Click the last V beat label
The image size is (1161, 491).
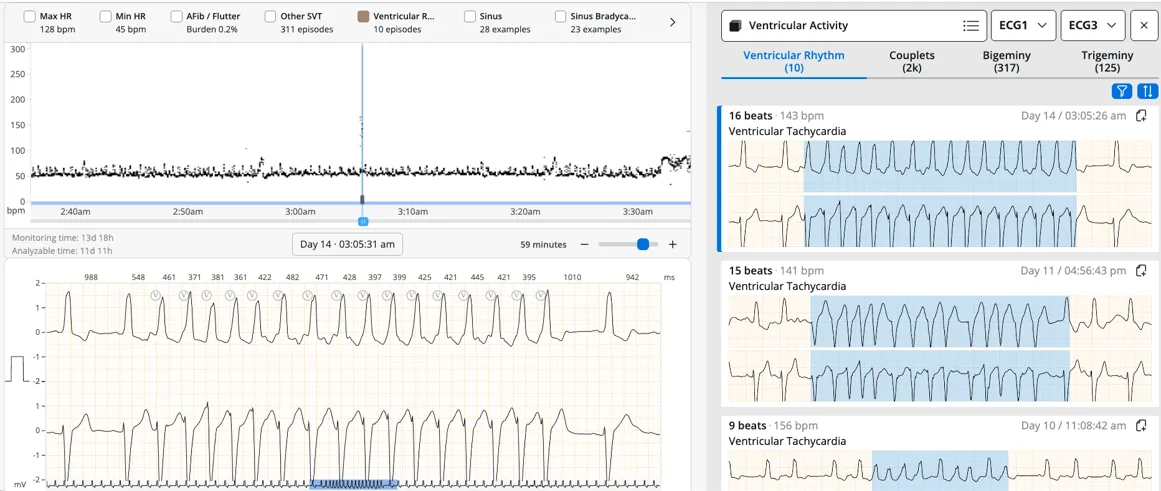click(x=541, y=295)
